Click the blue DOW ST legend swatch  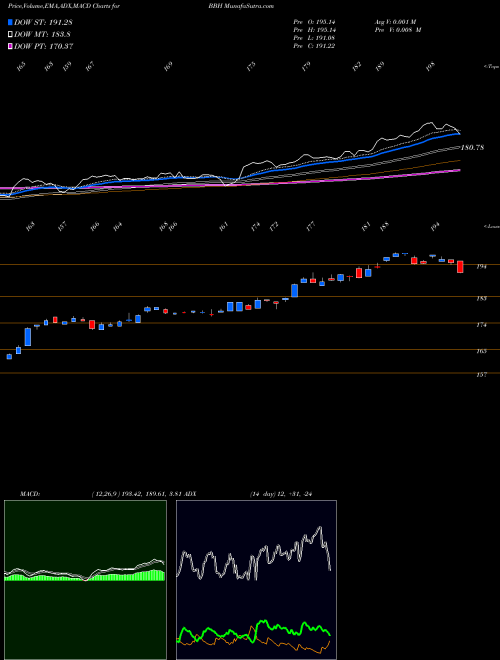[10, 22]
